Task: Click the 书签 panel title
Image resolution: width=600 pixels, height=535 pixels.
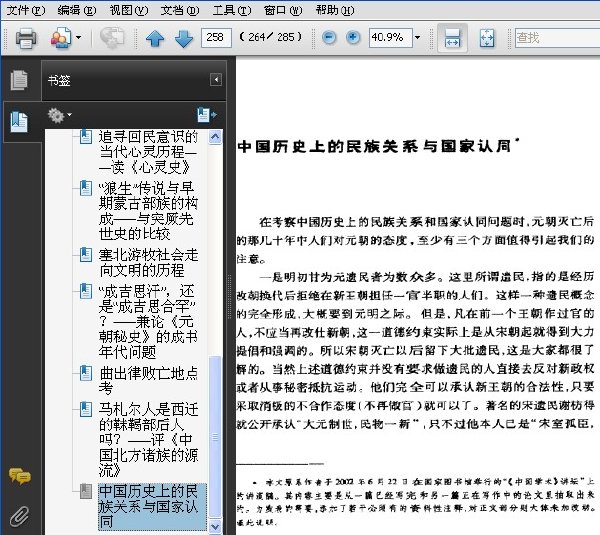Action: [59, 80]
